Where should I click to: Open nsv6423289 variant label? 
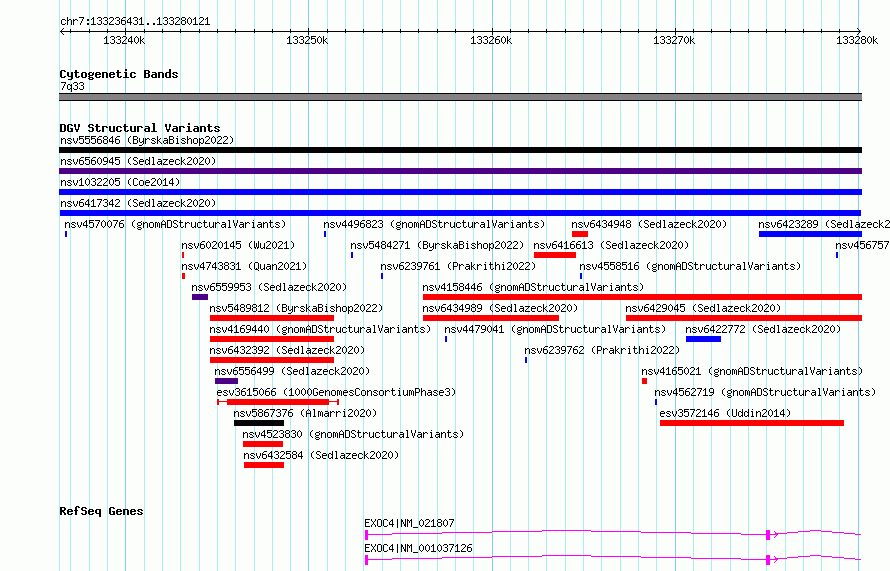point(824,224)
